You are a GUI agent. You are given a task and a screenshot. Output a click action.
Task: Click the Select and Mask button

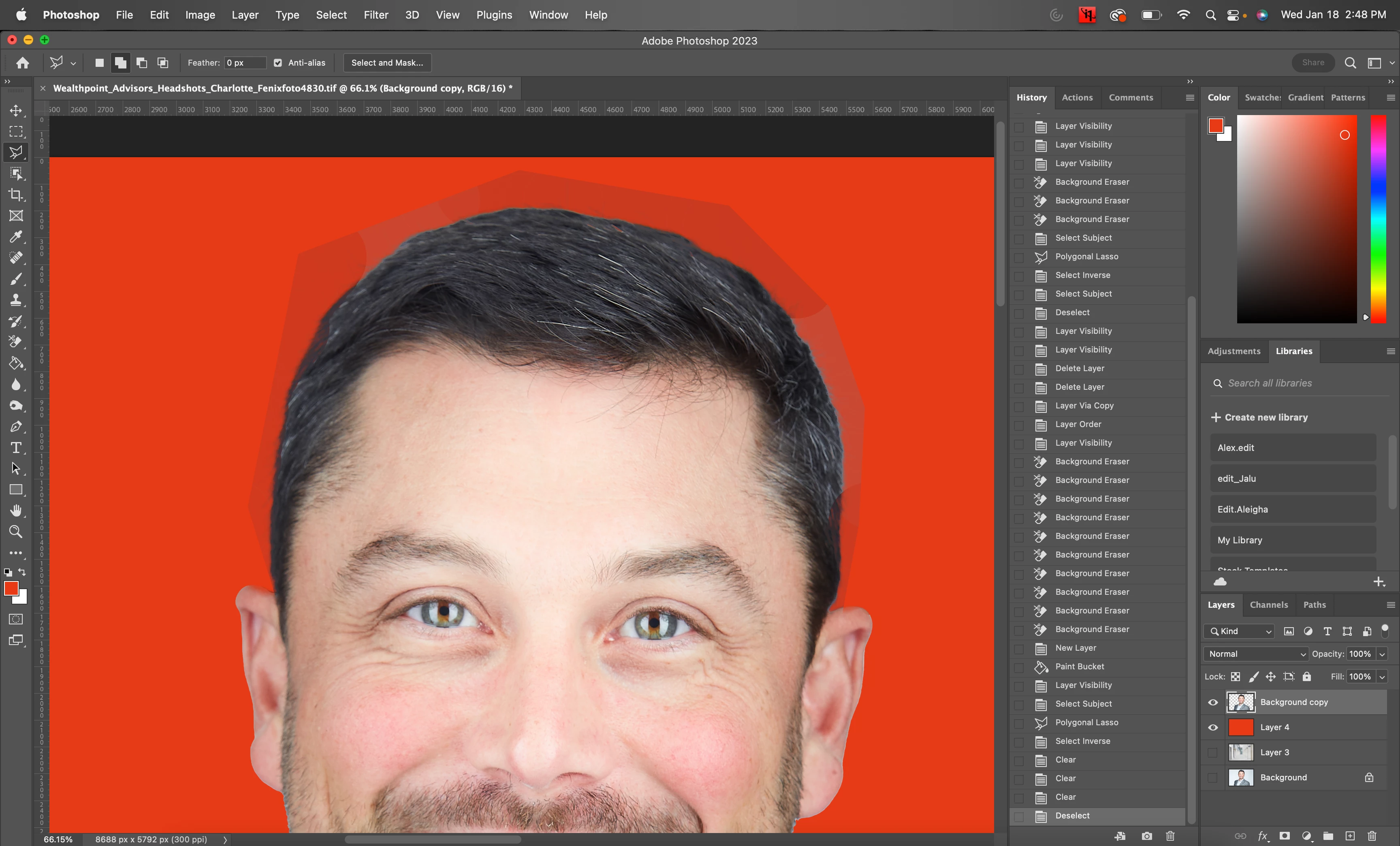coord(387,63)
